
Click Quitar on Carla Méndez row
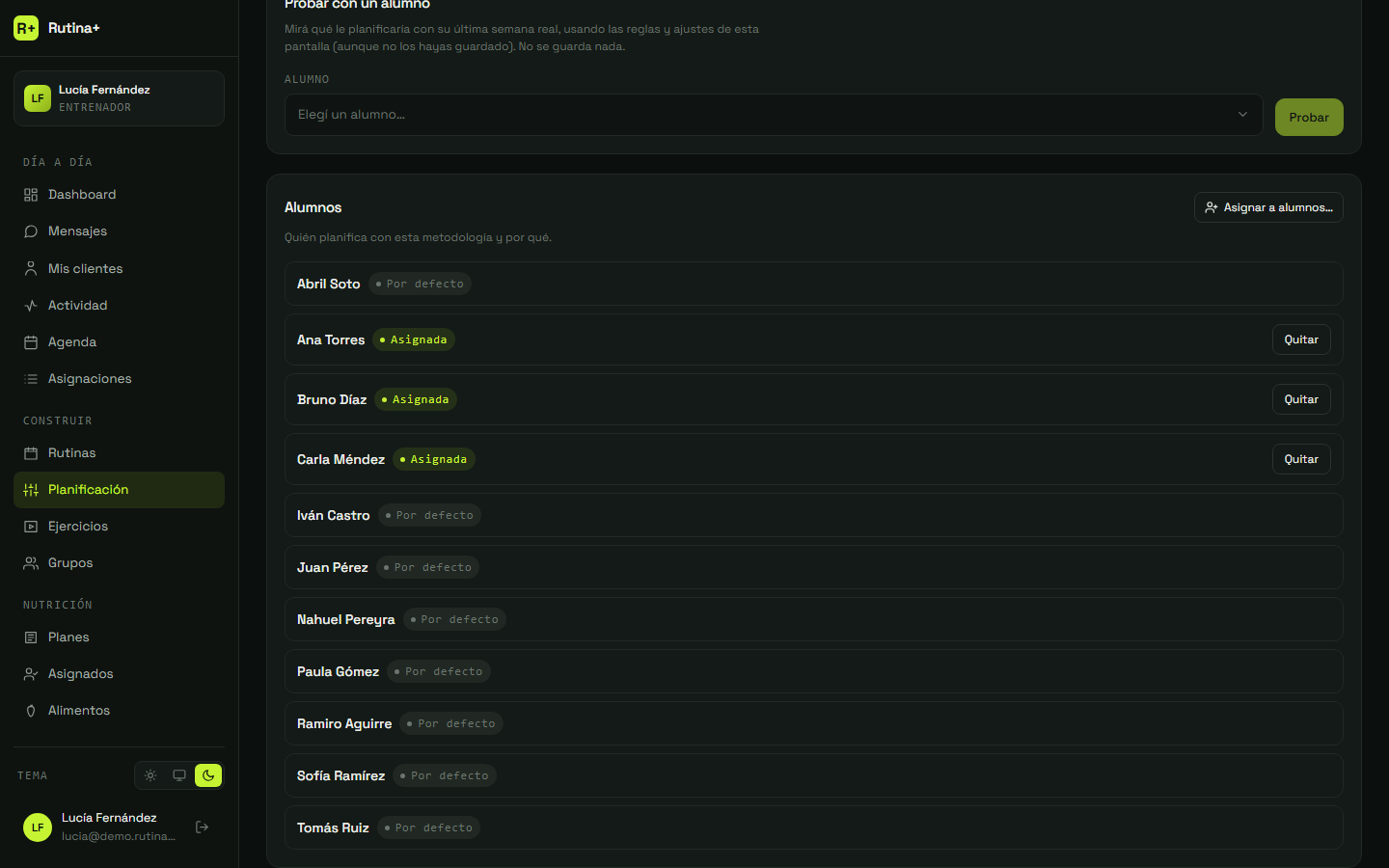(x=1301, y=459)
